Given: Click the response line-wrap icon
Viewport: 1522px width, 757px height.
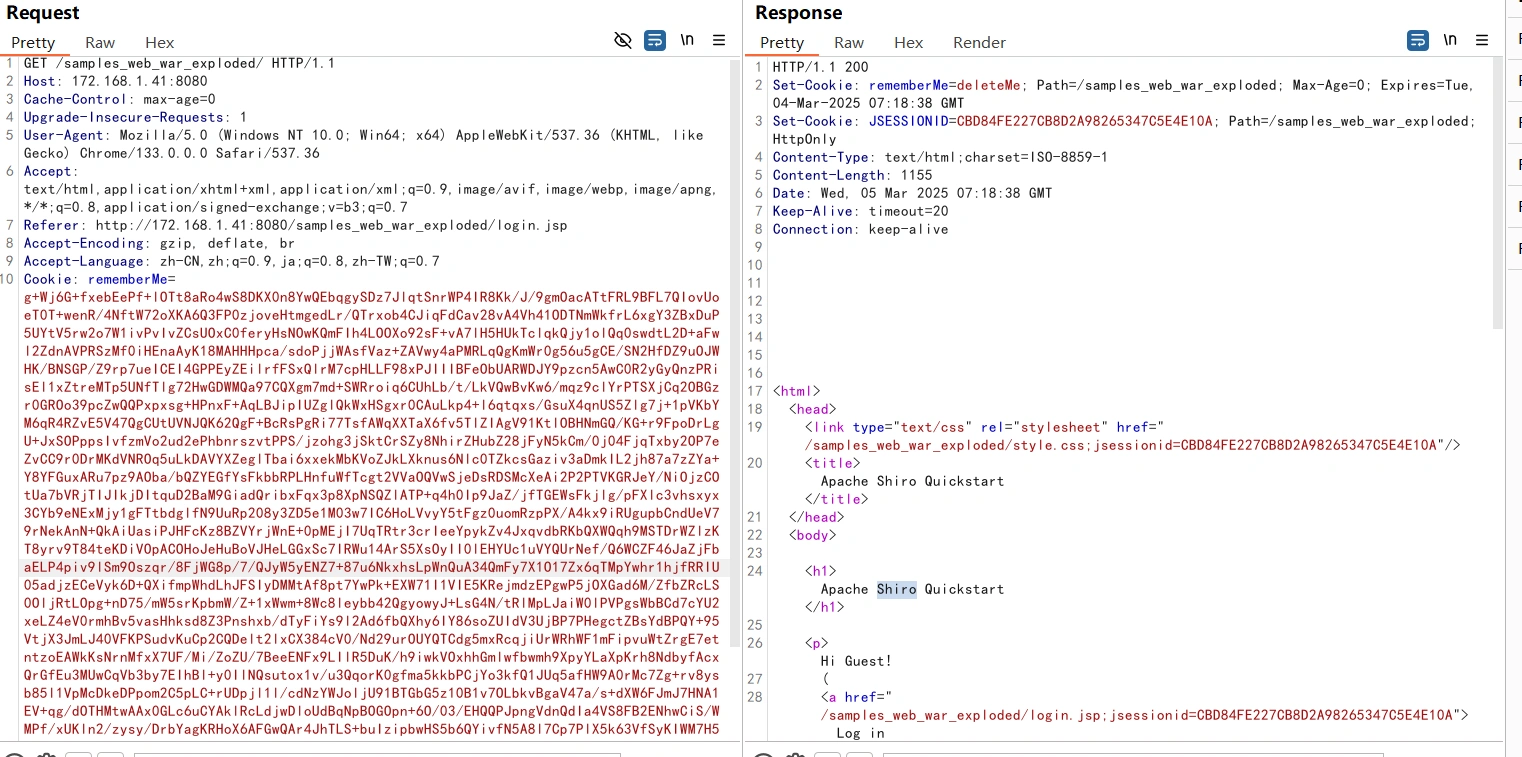Looking at the screenshot, I should pos(1417,41).
